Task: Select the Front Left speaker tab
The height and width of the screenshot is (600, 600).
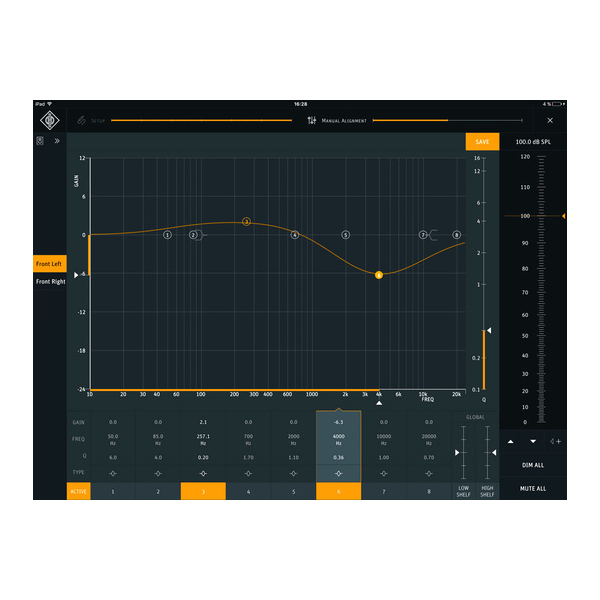Action: [x=50, y=264]
